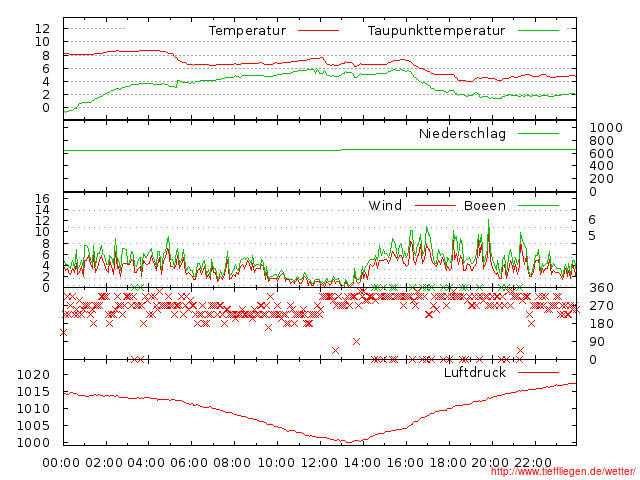Click the 600 precipitation axis label
Viewport: 640px width, 480px height.
coord(602,153)
